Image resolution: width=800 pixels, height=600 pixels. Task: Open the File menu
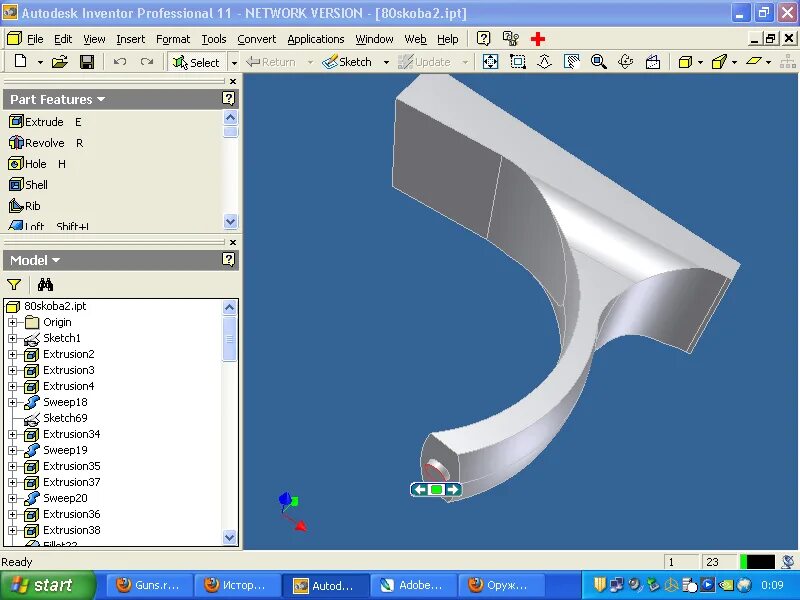pyautogui.click(x=35, y=39)
